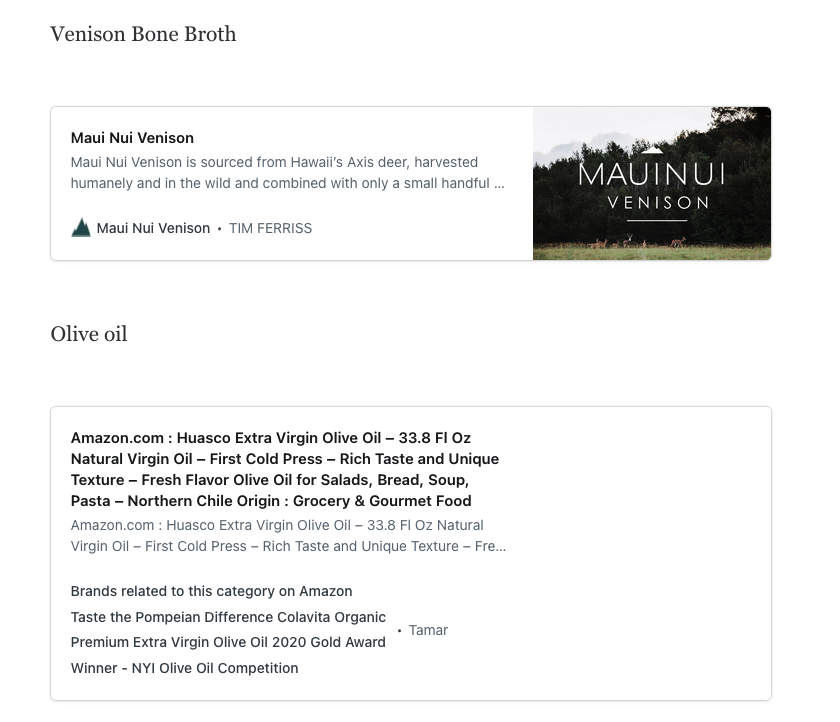Click the Venison Bone Broth heading
The height and width of the screenshot is (722, 840).
click(143, 34)
